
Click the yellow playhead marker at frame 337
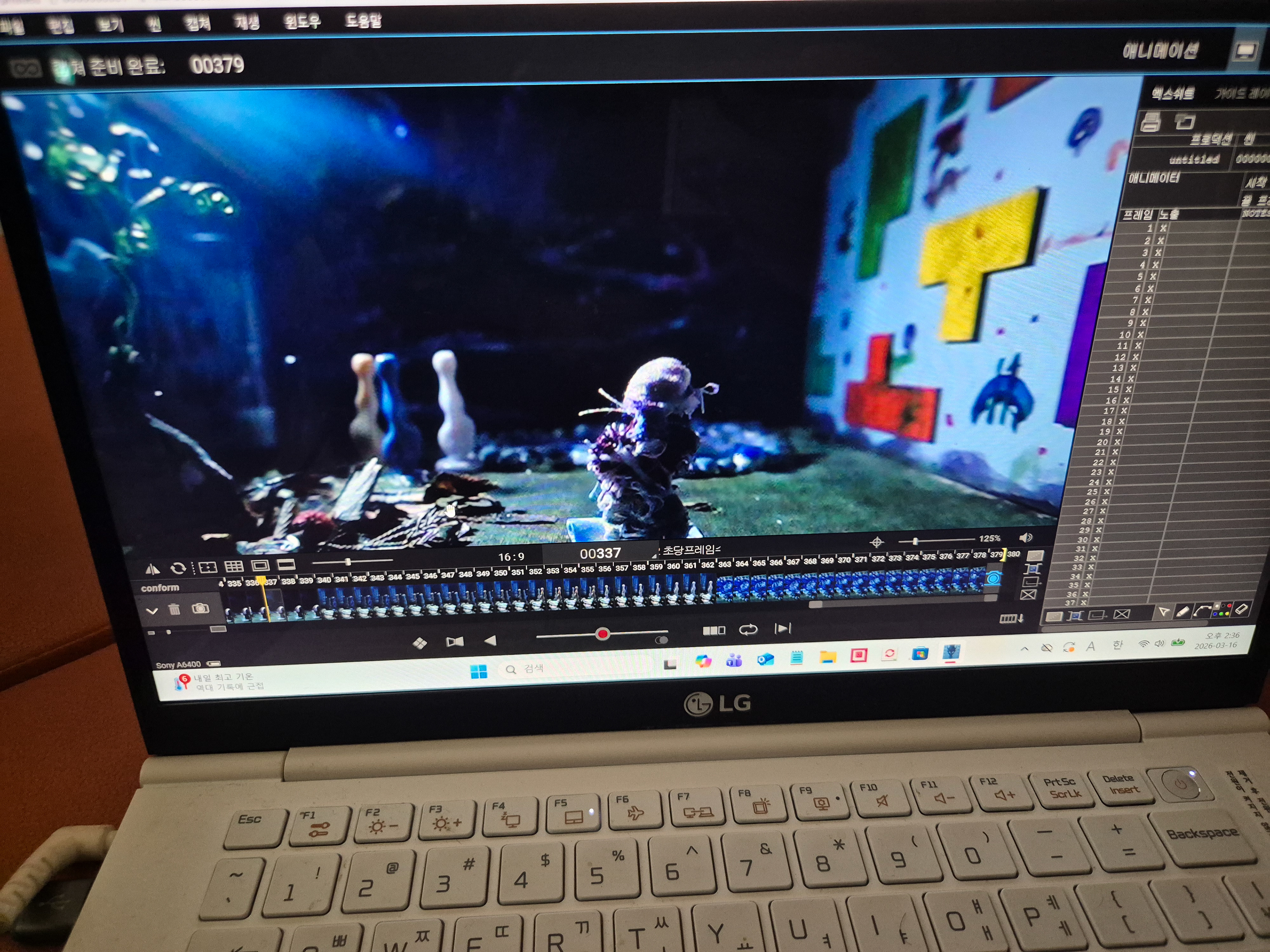click(261, 581)
